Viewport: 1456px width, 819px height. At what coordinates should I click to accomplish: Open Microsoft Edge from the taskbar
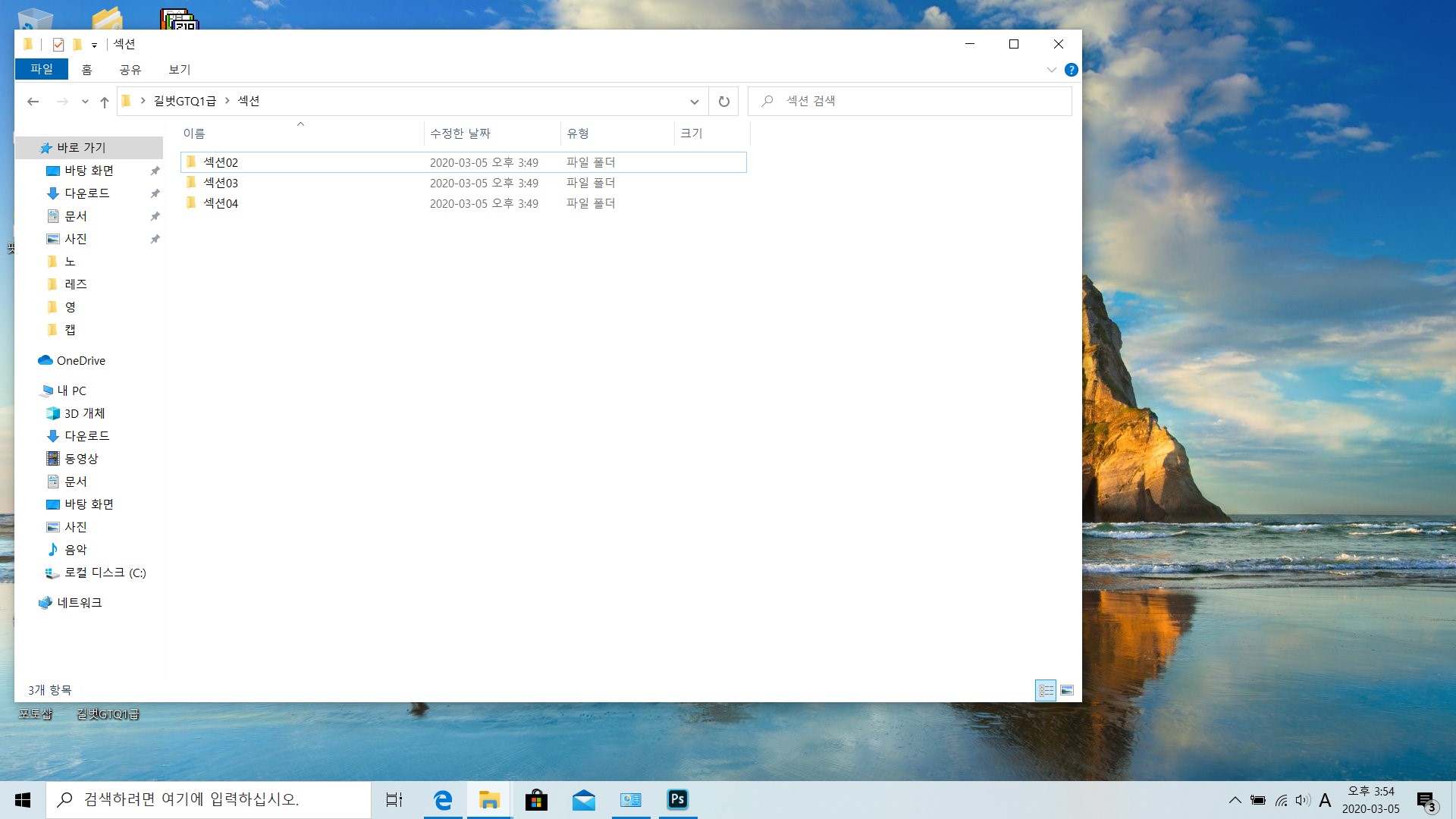442,799
